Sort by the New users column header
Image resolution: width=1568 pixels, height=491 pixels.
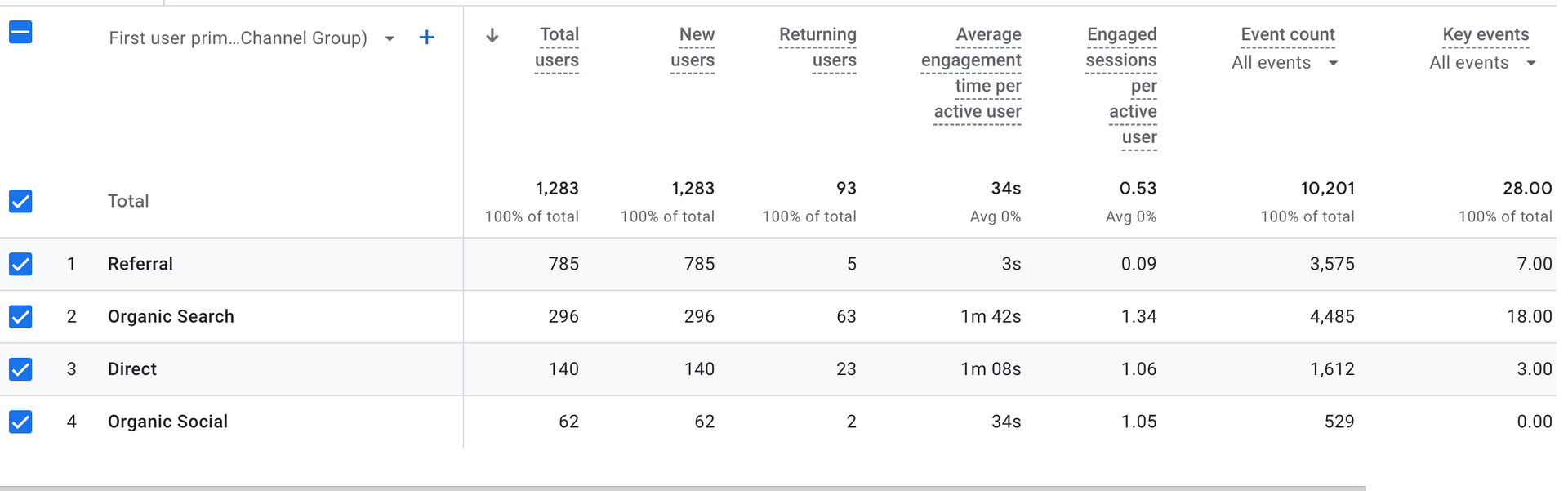click(693, 47)
